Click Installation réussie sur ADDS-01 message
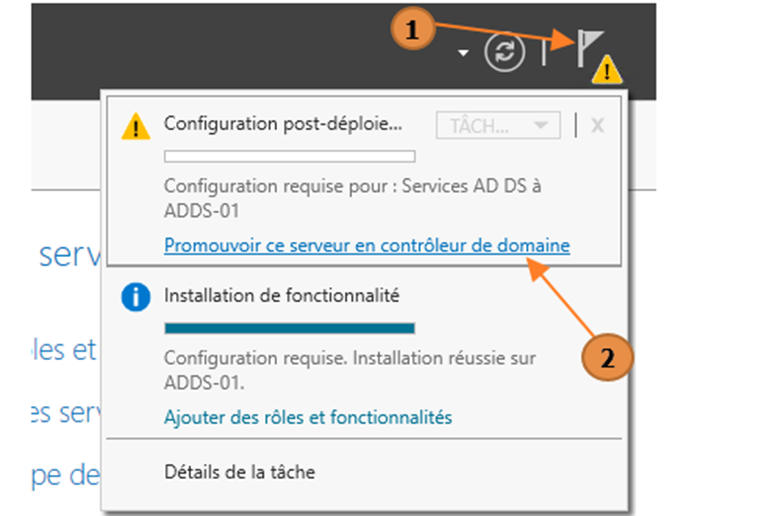Screen dimensions: 761x516 coord(350,370)
